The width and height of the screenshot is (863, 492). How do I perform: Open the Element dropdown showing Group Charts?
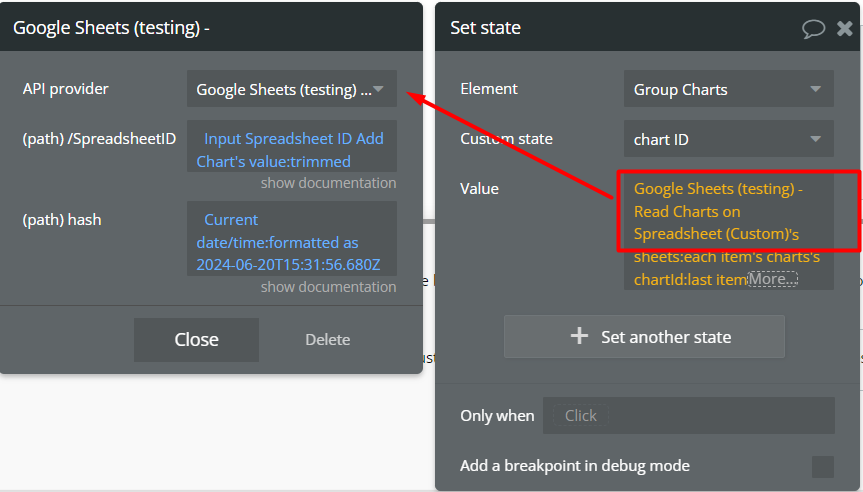728,89
